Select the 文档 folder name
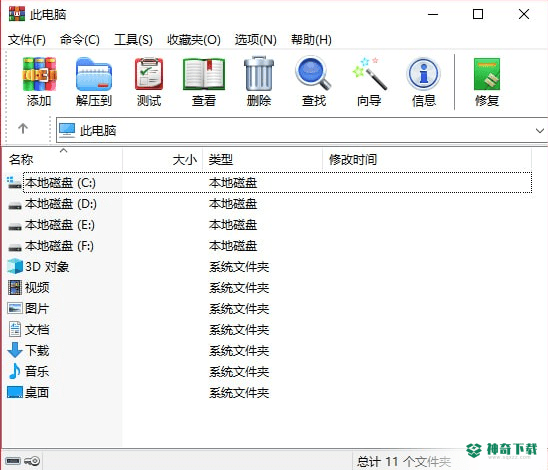The height and width of the screenshot is (470, 548). point(37,330)
